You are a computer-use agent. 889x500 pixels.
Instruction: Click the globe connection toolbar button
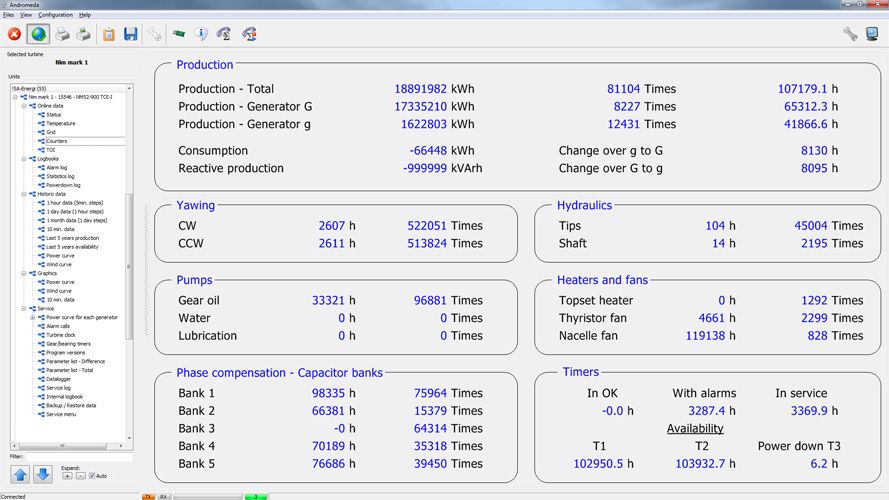pos(38,34)
